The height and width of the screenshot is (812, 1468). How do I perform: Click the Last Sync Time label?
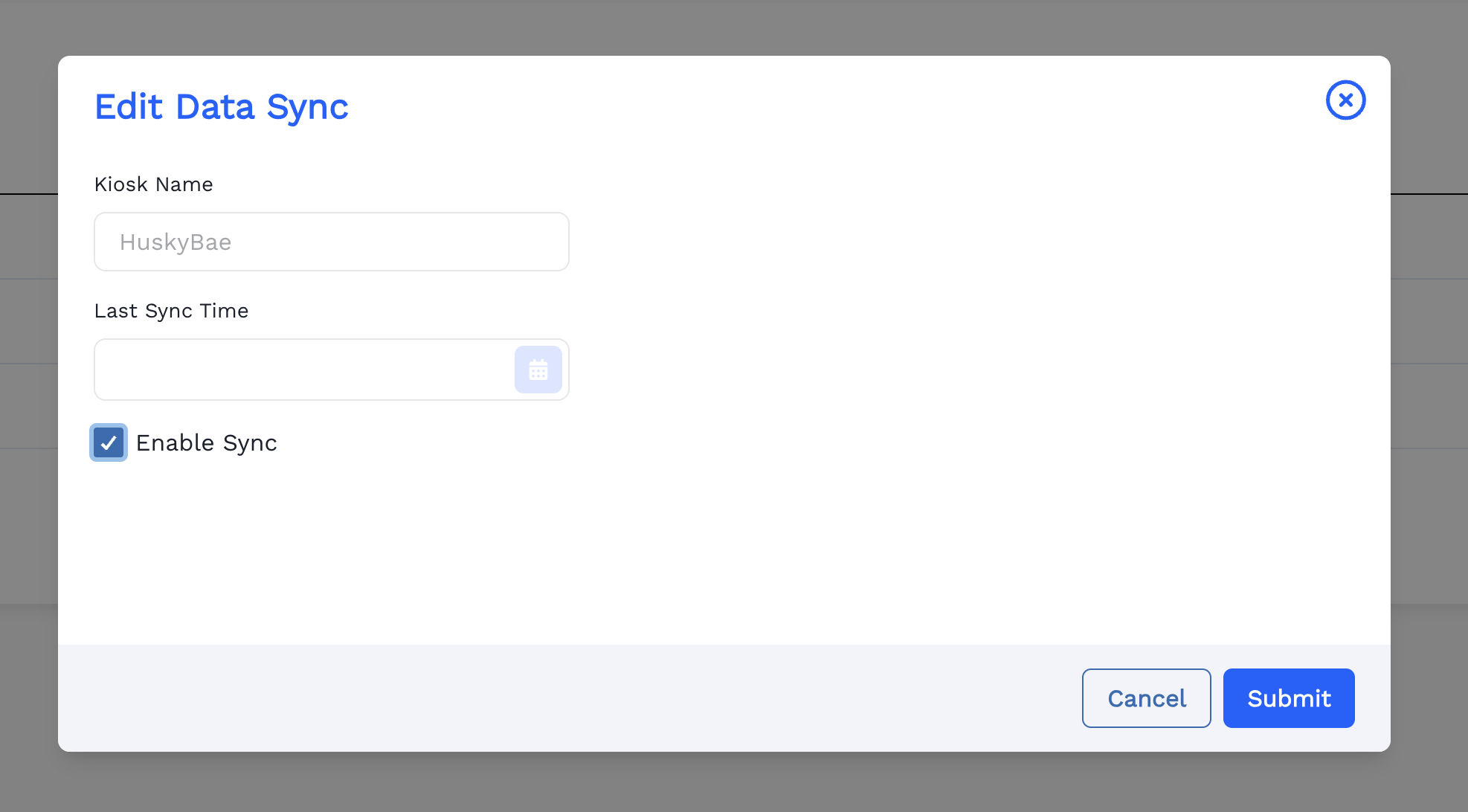(171, 311)
